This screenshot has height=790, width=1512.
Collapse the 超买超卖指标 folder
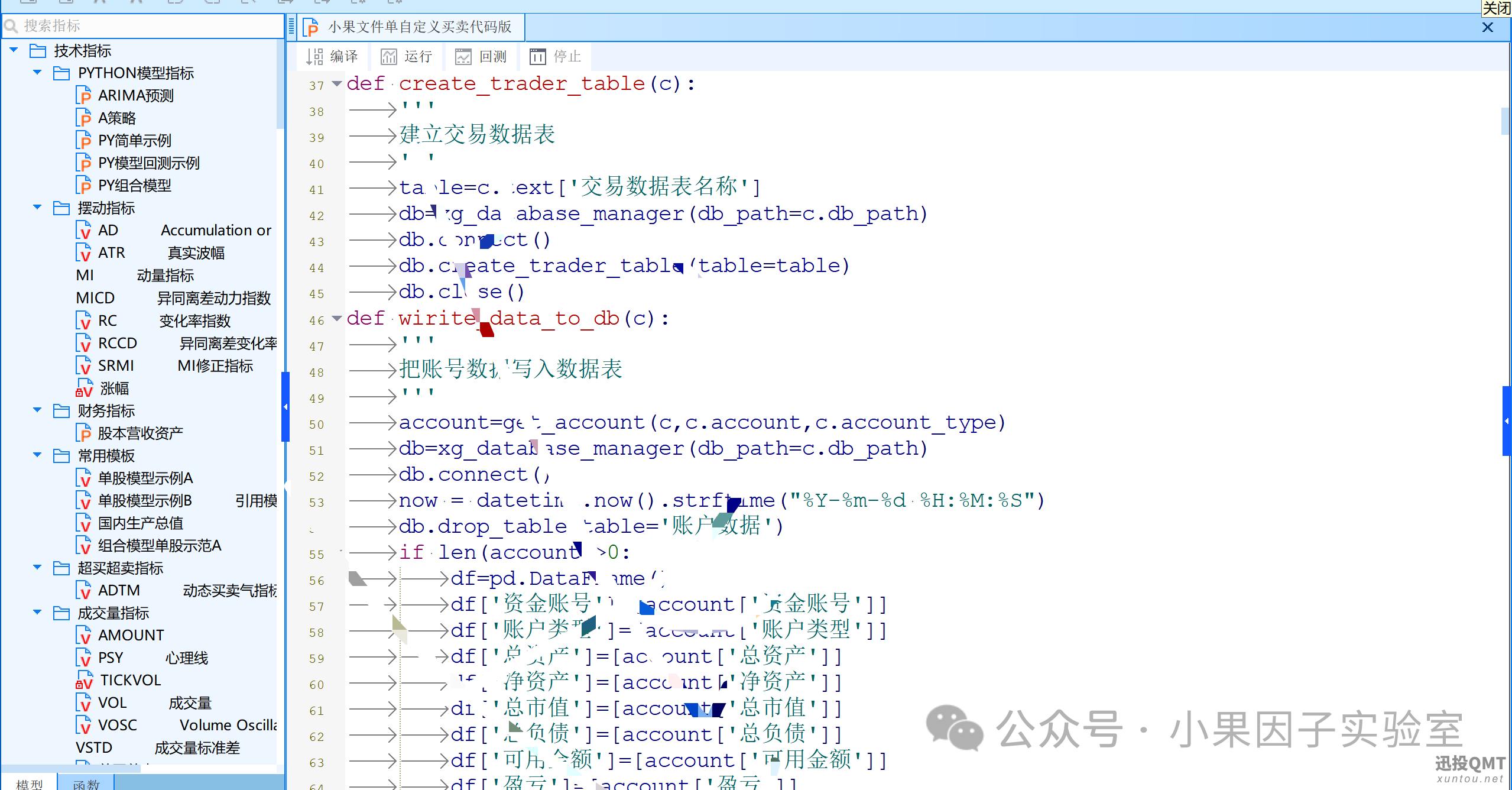click(x=37, y=568)
